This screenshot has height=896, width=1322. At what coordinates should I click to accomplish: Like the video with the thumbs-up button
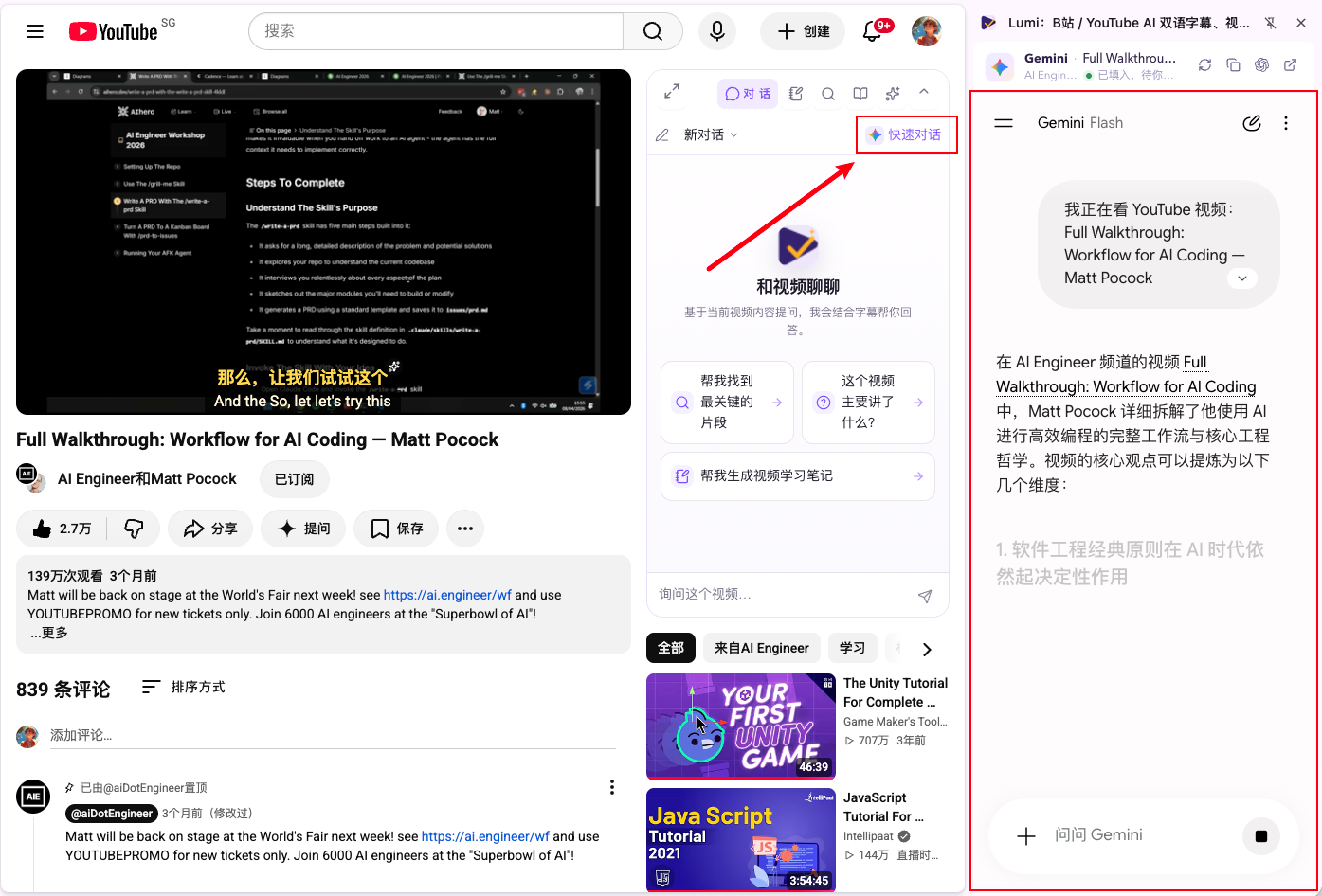pos(63,529)
